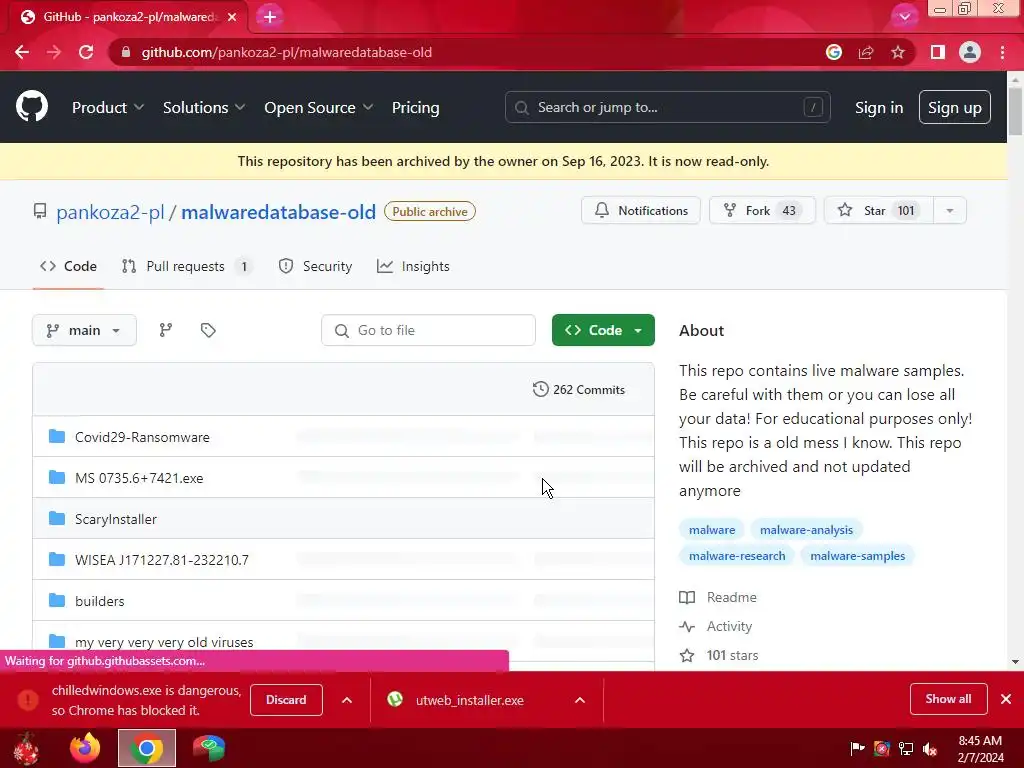Open the ScaryInstaller folder
1024x768 pixels.
[116, 519]
